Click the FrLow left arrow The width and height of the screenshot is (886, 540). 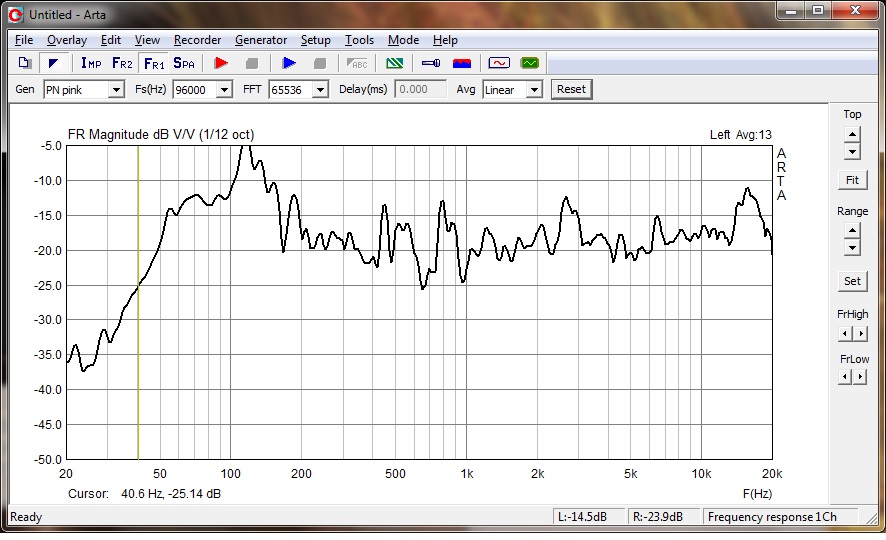coord(845,377)
